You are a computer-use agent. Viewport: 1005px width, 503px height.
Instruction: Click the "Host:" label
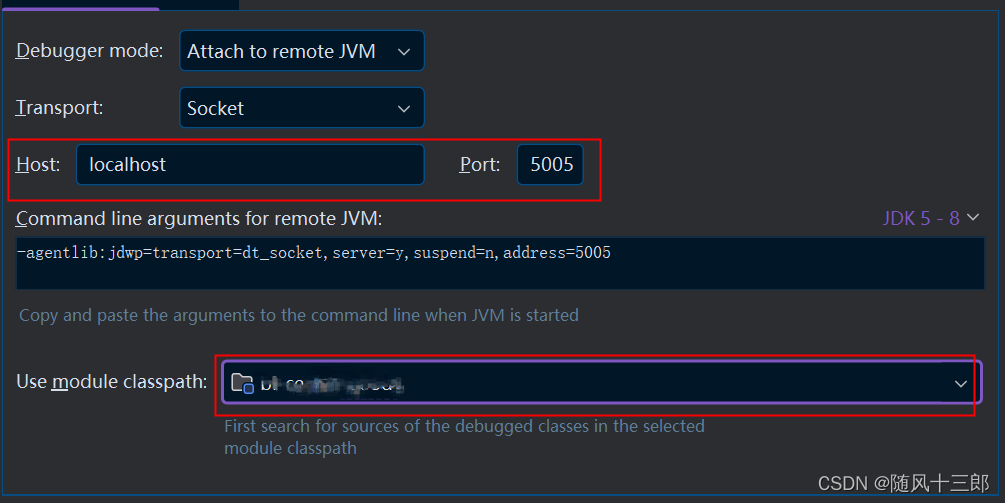(x=38, y=165)
